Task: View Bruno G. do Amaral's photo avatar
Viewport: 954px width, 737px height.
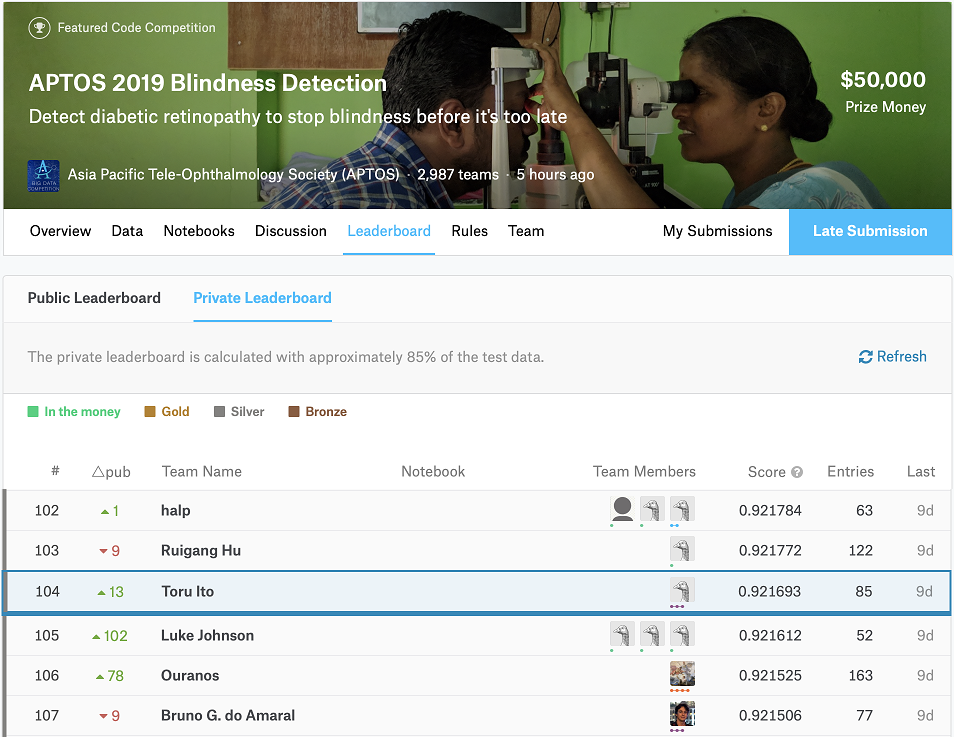Action: click(682, 714)
